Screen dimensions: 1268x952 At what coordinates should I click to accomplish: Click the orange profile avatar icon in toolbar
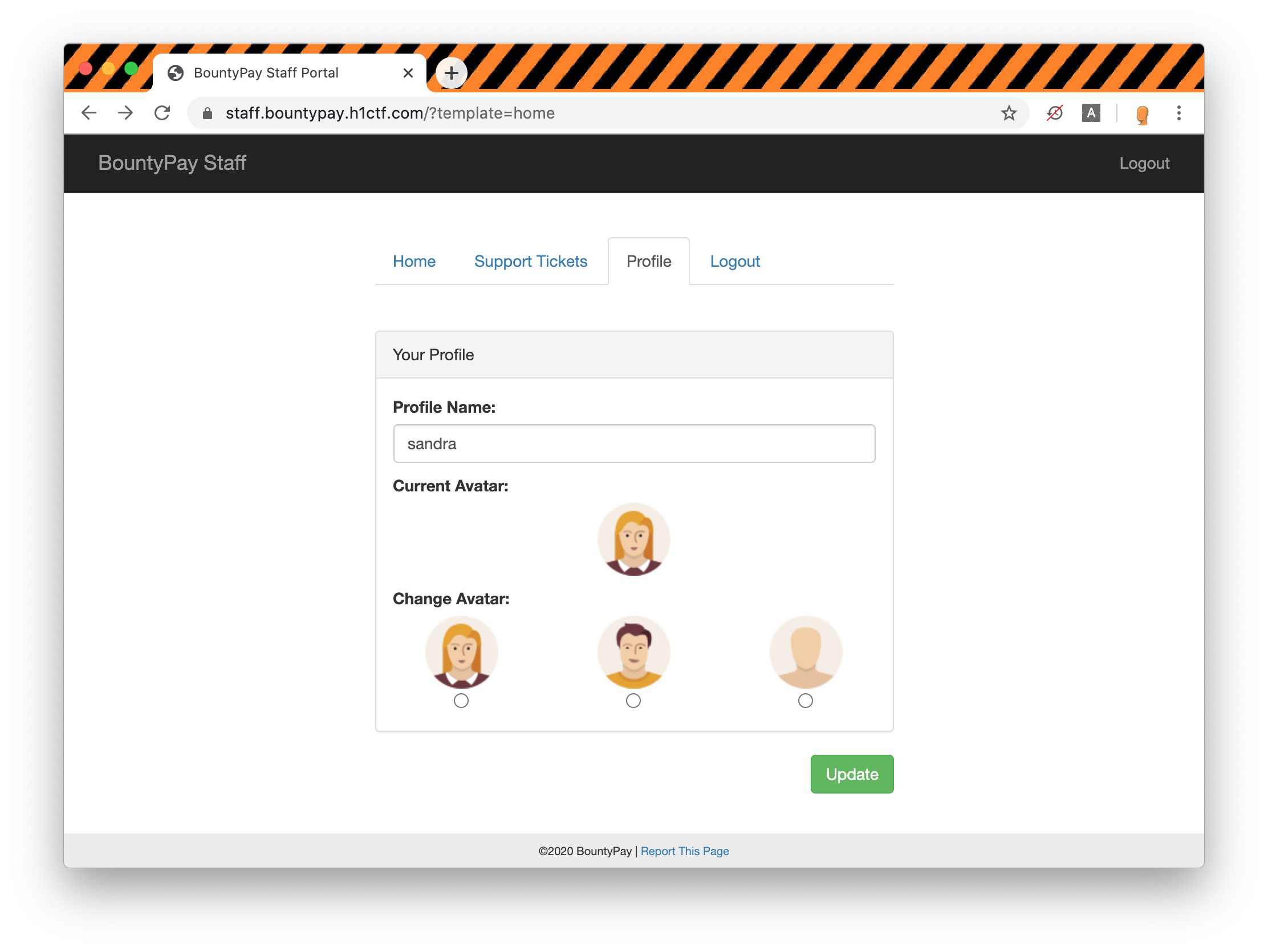pos(1142,114)
